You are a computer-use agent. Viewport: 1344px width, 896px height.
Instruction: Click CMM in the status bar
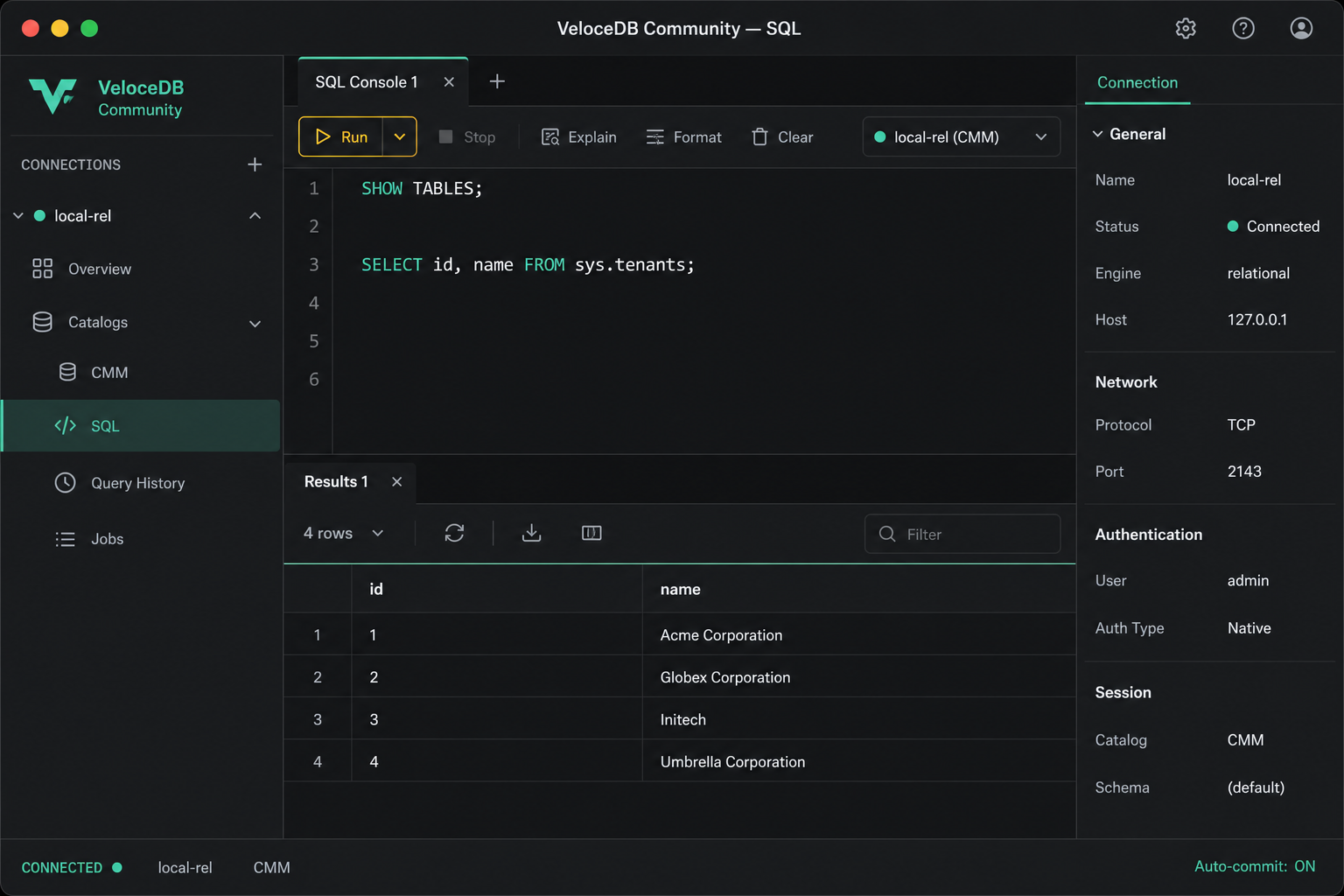pos(271,867)
